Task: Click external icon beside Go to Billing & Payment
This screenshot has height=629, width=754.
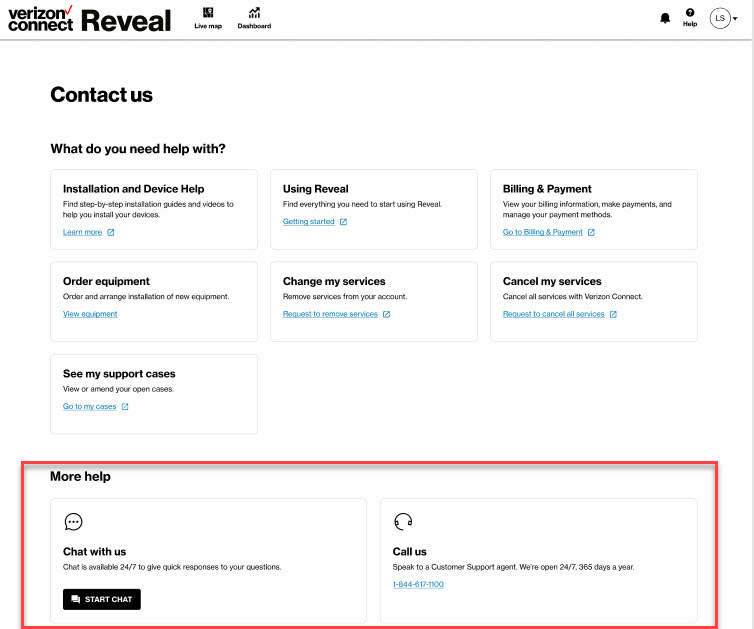Action: [x=591, y=232]
